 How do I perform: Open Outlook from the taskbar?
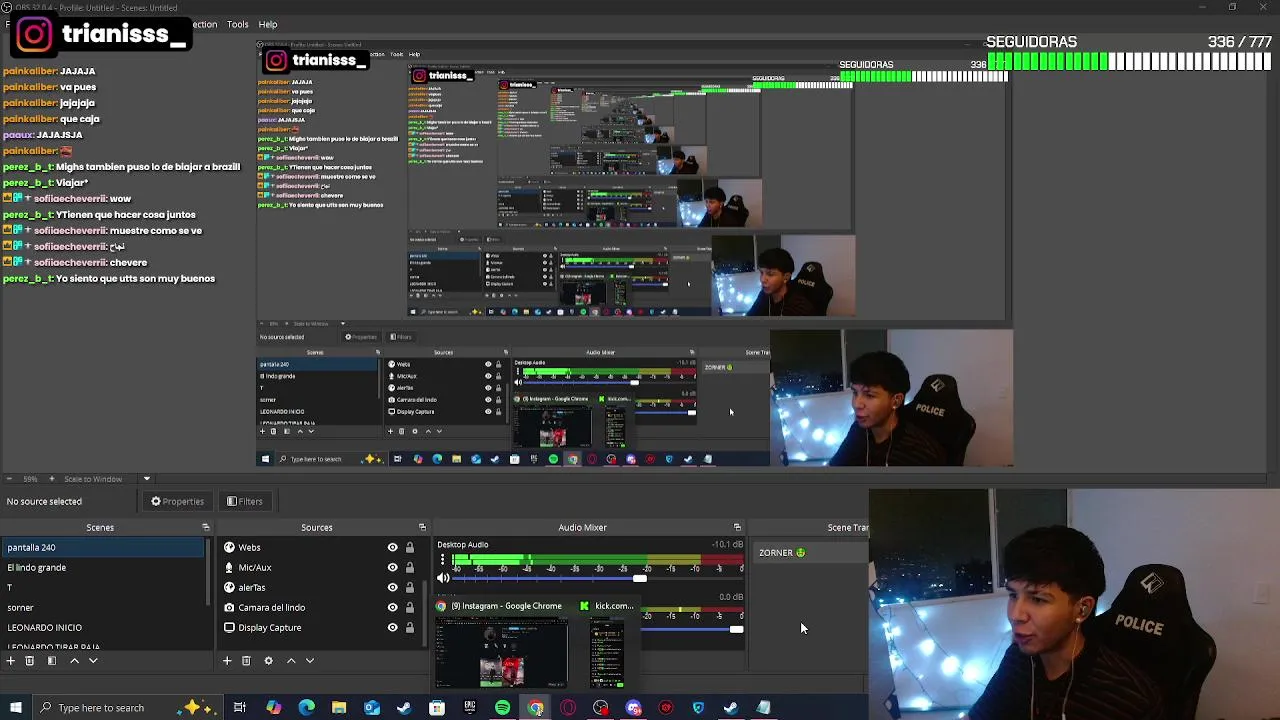pos(372,708)
